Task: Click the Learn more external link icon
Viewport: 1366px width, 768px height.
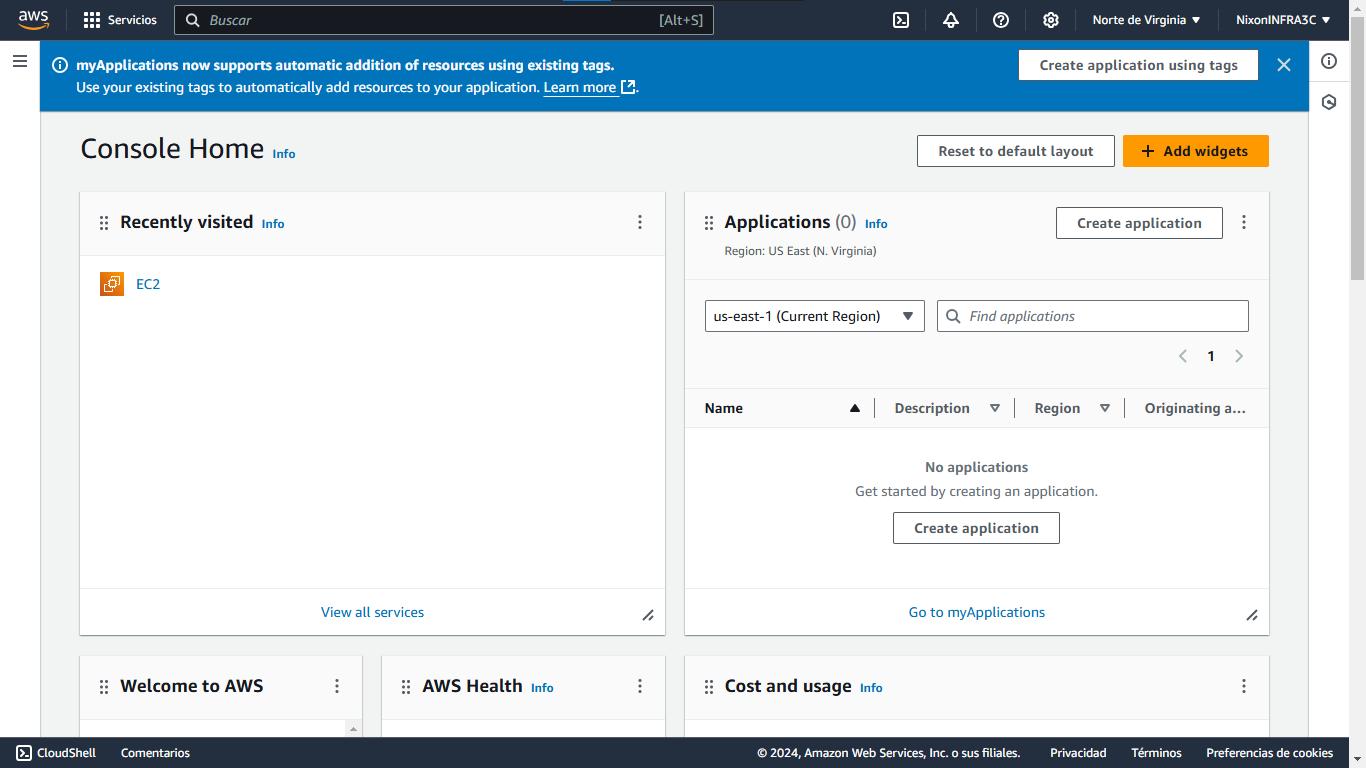Action: pyautogui.click(x=628, y=87)
